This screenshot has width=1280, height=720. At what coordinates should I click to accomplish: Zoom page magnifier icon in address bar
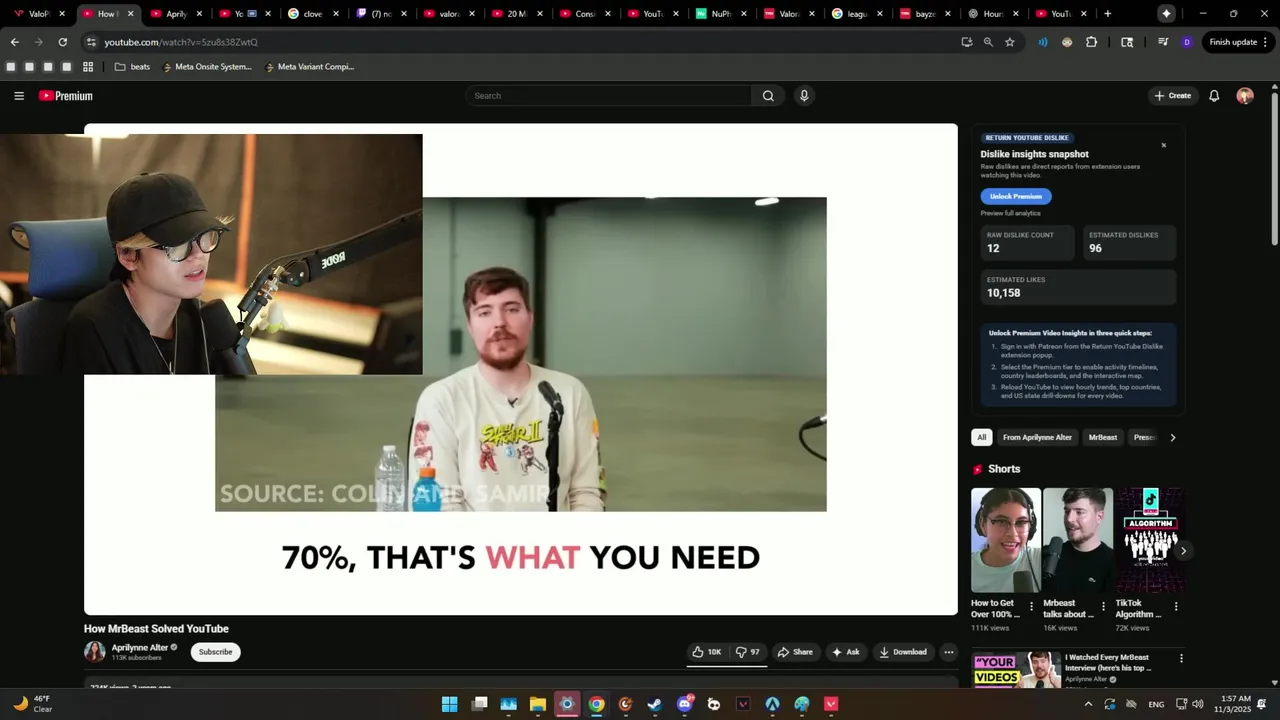(988, 42)
